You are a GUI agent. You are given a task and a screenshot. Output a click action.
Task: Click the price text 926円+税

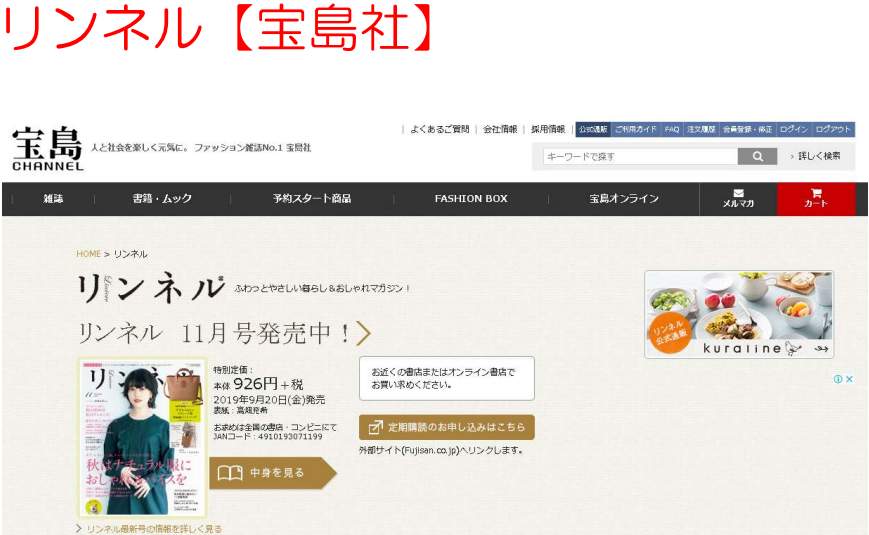pos(268,384)
